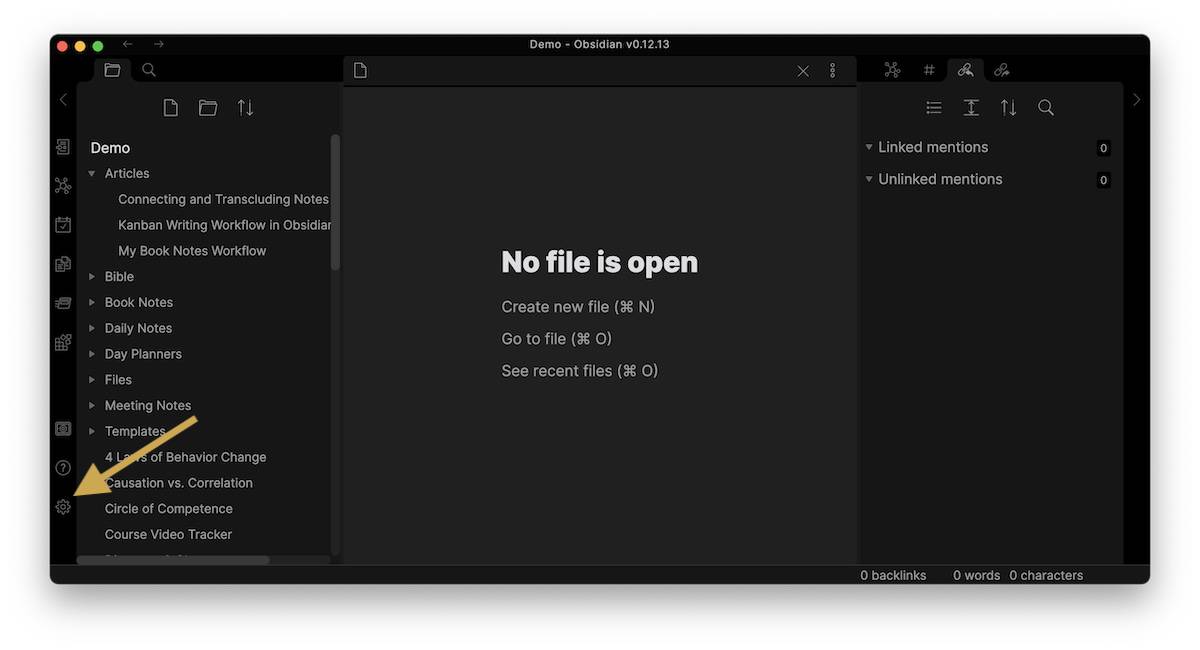Open the Outgoing links tab
The width and height of the screenshot is (1200, 650).
[x=1002, y=70]
